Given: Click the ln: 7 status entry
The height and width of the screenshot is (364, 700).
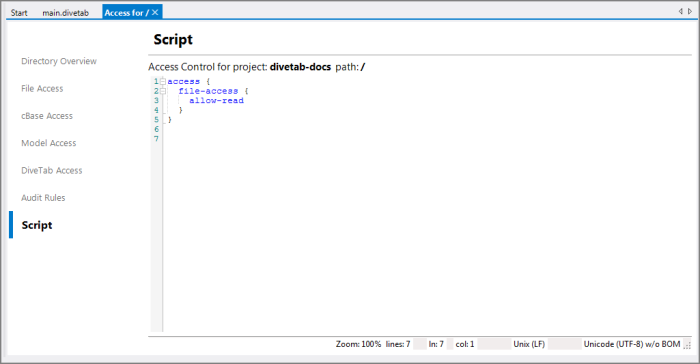Looking at the screenshot, I should click(436, 344).
